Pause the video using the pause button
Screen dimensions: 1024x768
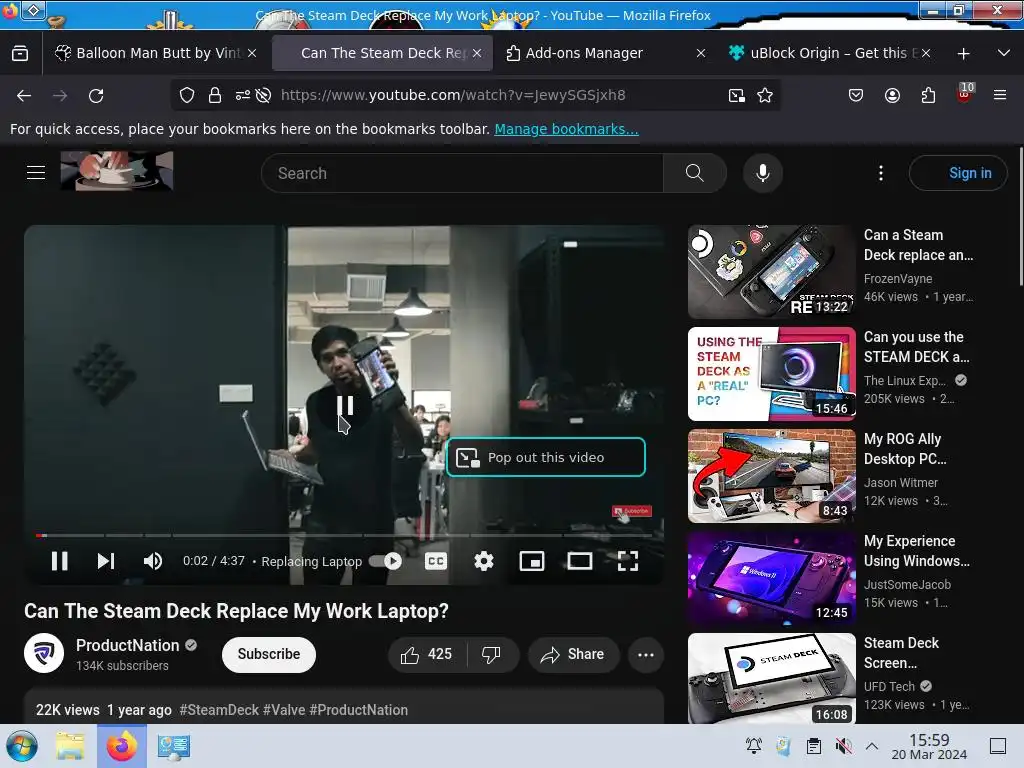[x=59, y=561]
